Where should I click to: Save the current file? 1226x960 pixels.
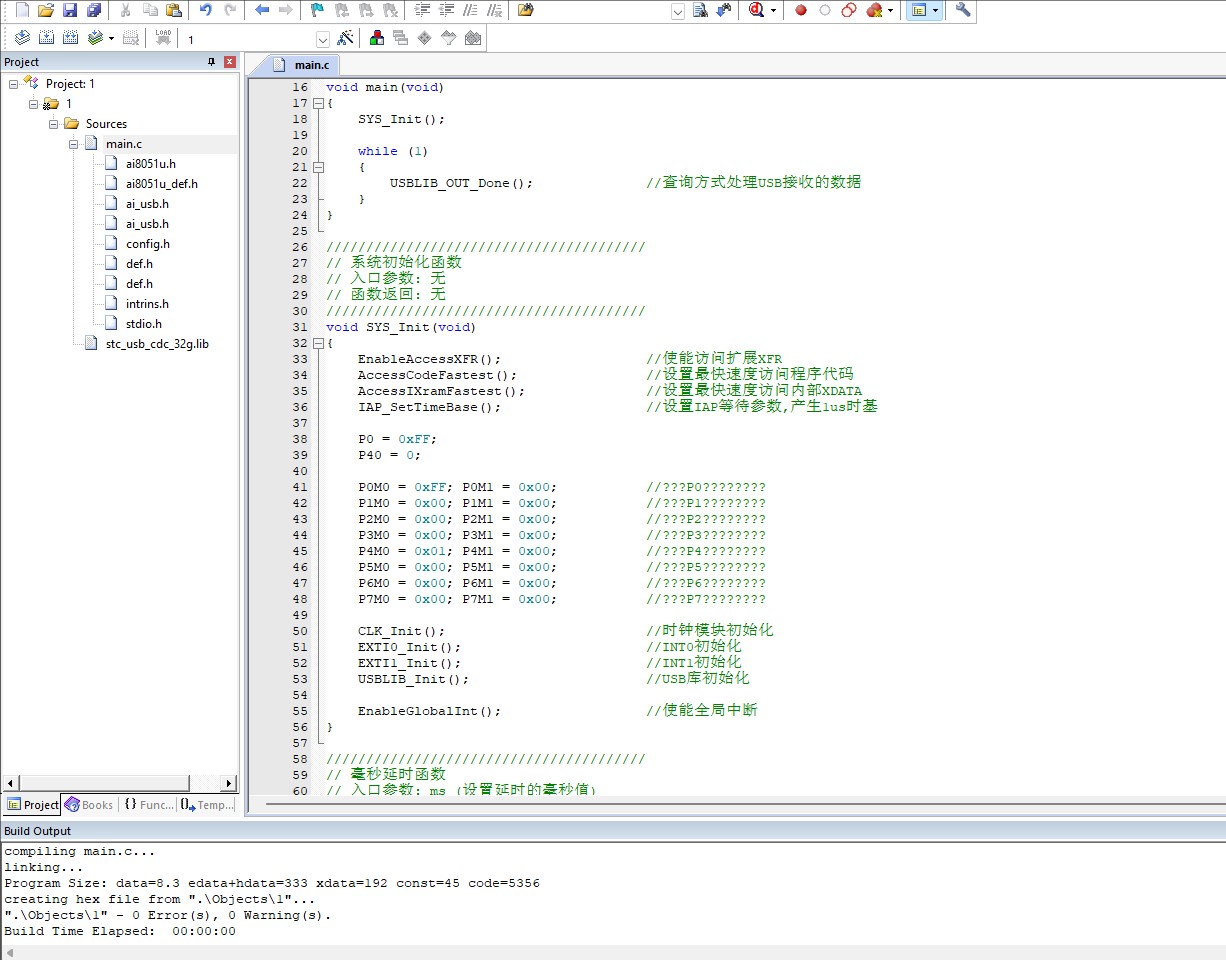pyautogui.click(x=70, y=10)
